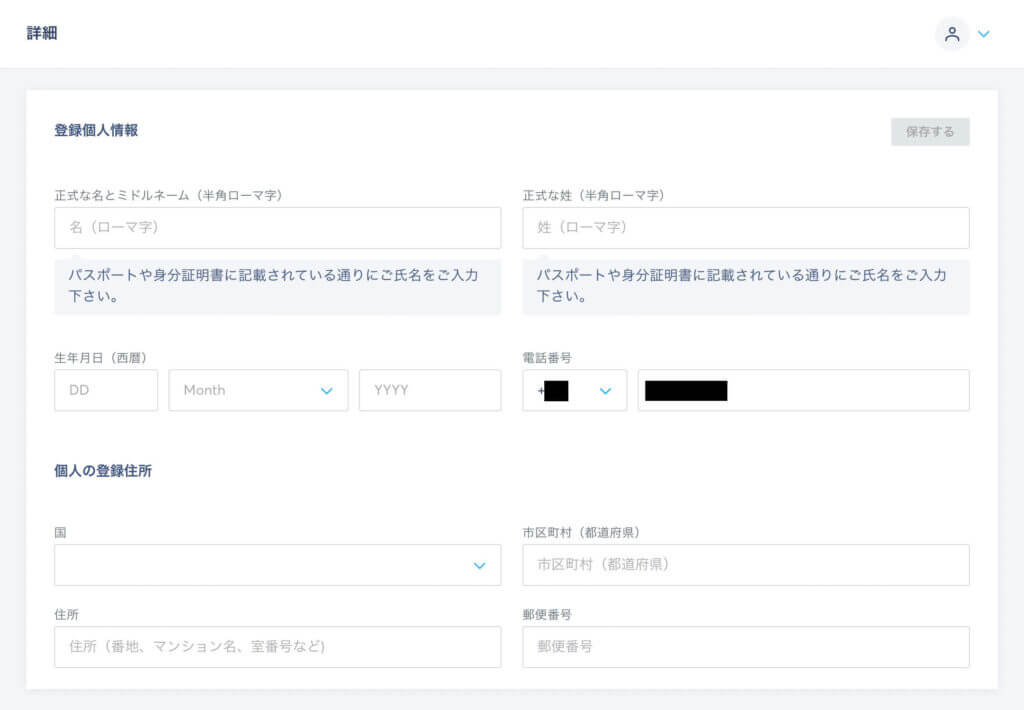Click the passport hint below first name
Image resolution: width=1024 pixels, height=710 pixels.
click(277, 286)
